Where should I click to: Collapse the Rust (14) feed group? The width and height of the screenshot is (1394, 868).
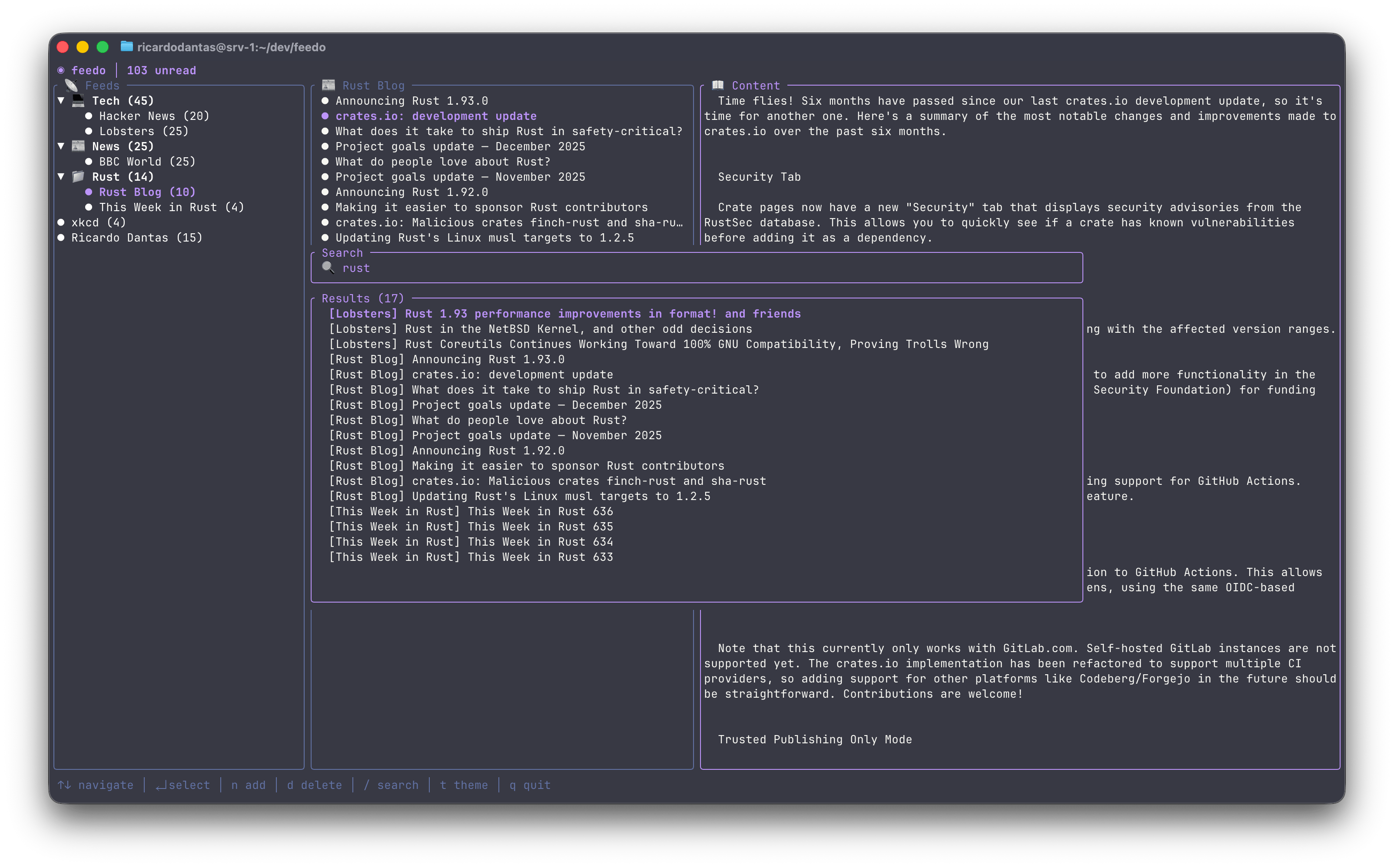61,177
